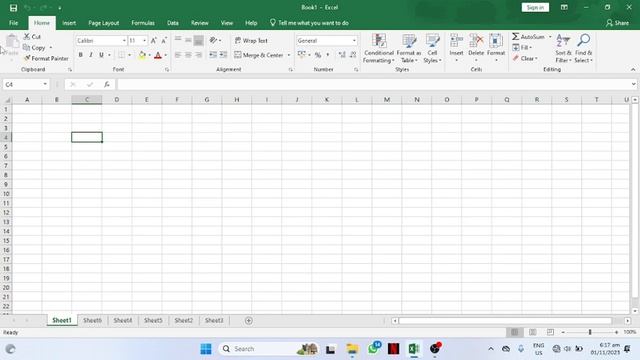The height and width of the screenshot is (360, 640).
Task: Increase font size with the larger A
Action: coord(153,40)
